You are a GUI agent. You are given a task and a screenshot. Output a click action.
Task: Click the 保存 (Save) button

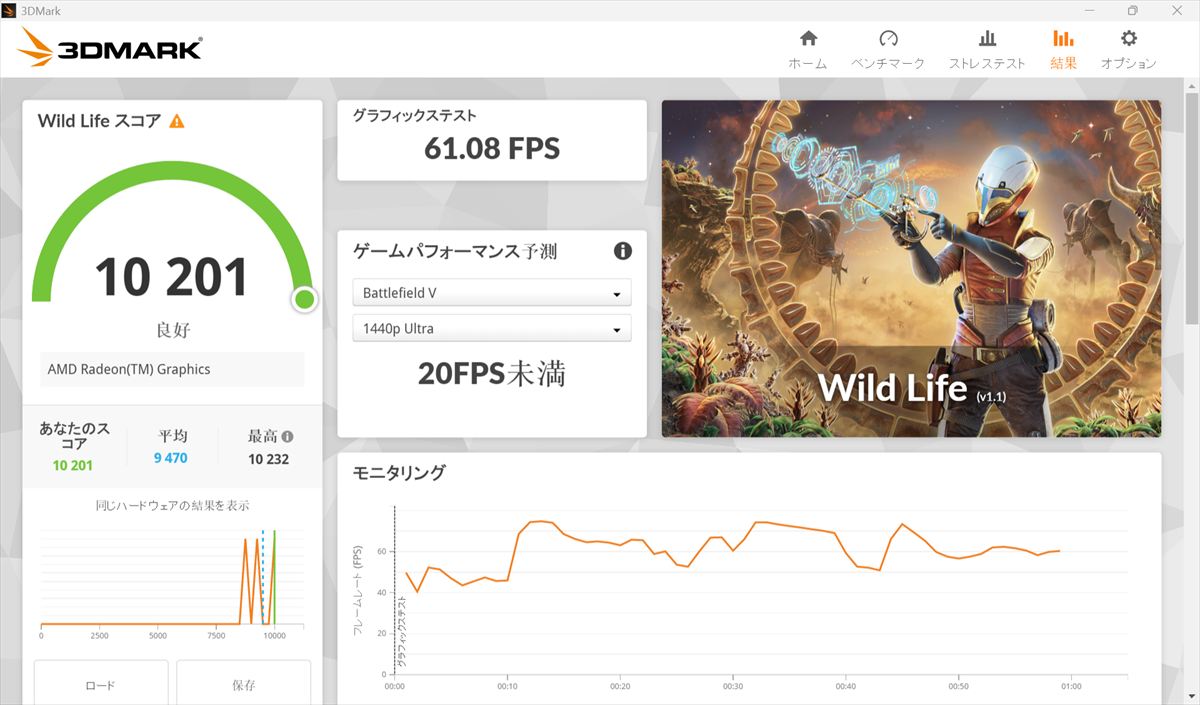[x=243, y=685]
